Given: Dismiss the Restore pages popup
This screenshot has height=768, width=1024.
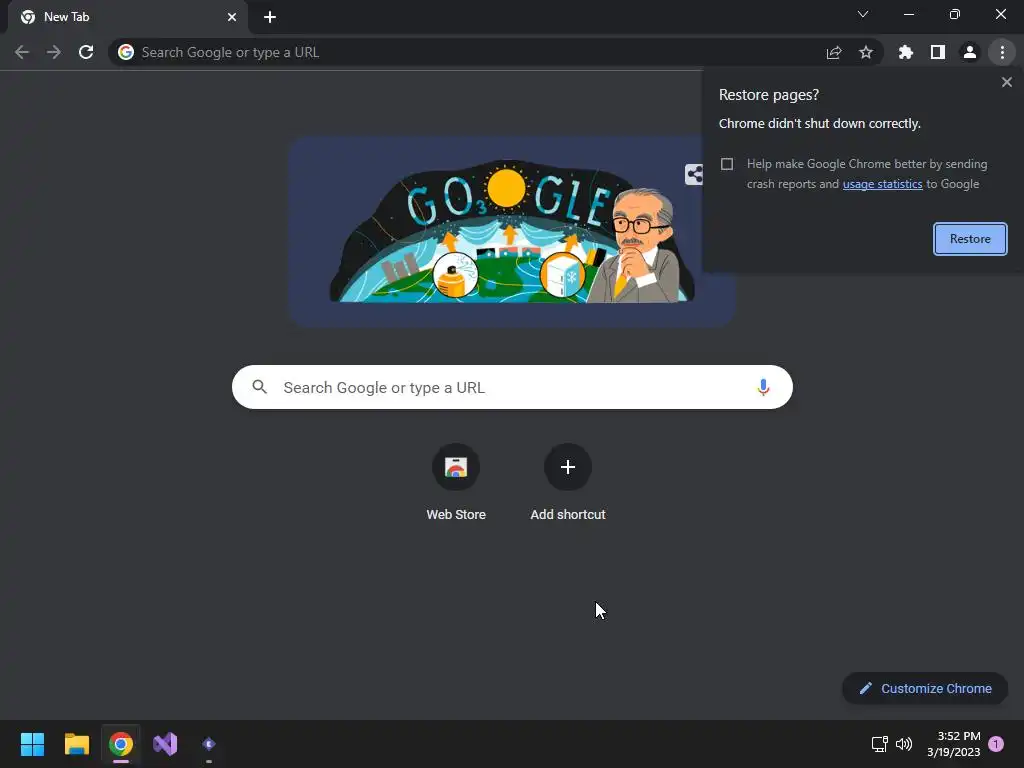Looking at the screenshot, I should 1007,82.
